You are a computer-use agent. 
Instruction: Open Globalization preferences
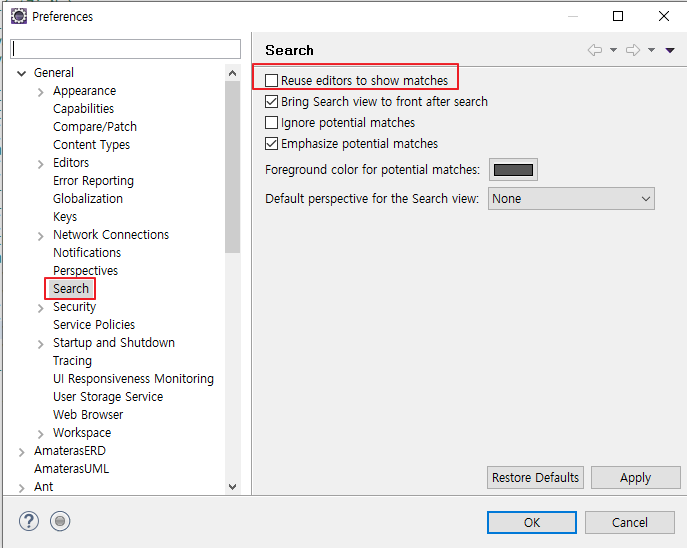coord(88,198)
